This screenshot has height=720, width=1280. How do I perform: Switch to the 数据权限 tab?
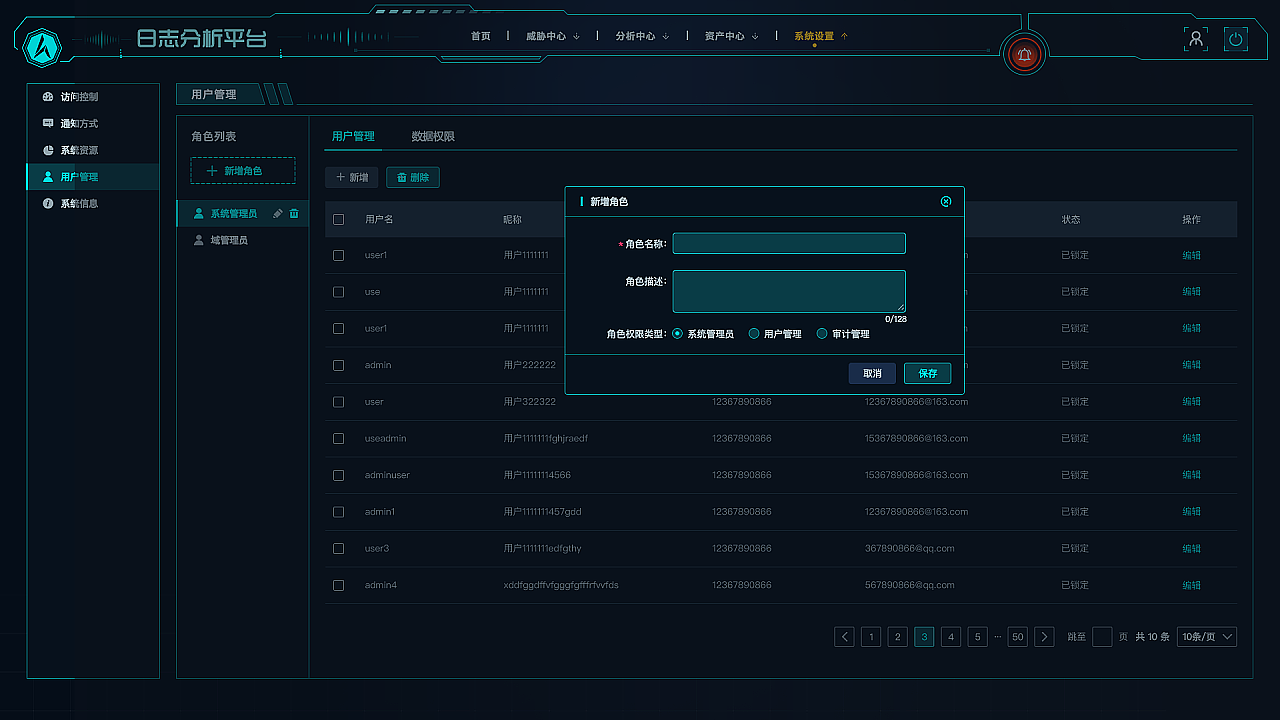433,136
